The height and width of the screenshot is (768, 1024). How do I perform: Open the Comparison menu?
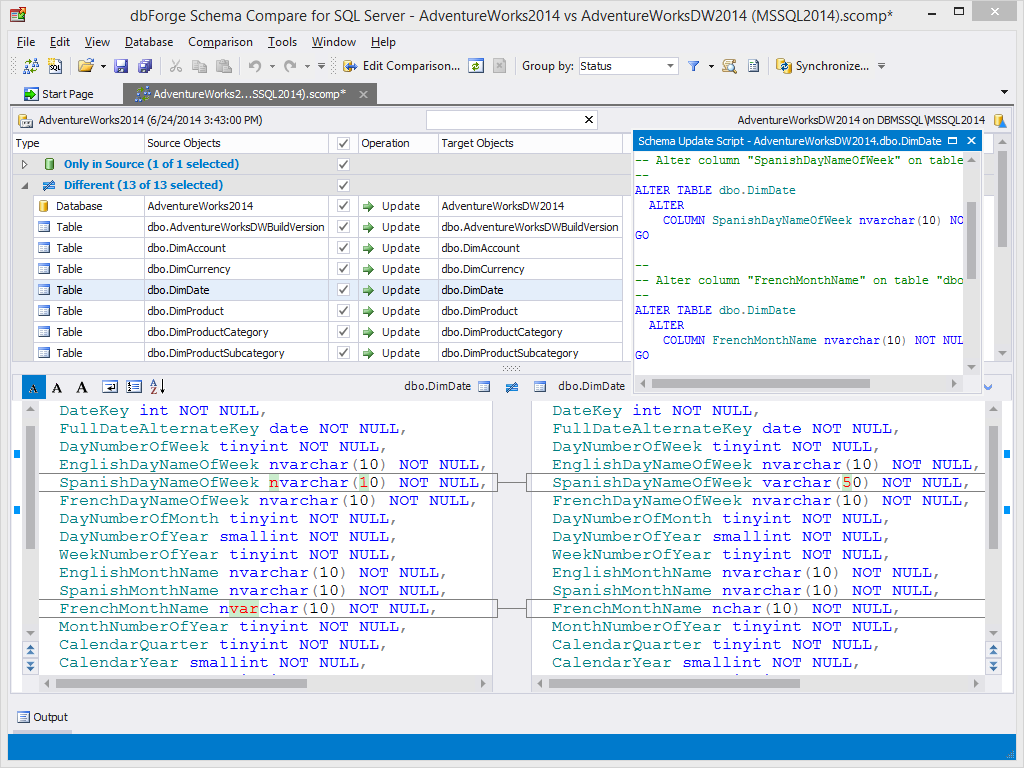click(x=220, y=42)
